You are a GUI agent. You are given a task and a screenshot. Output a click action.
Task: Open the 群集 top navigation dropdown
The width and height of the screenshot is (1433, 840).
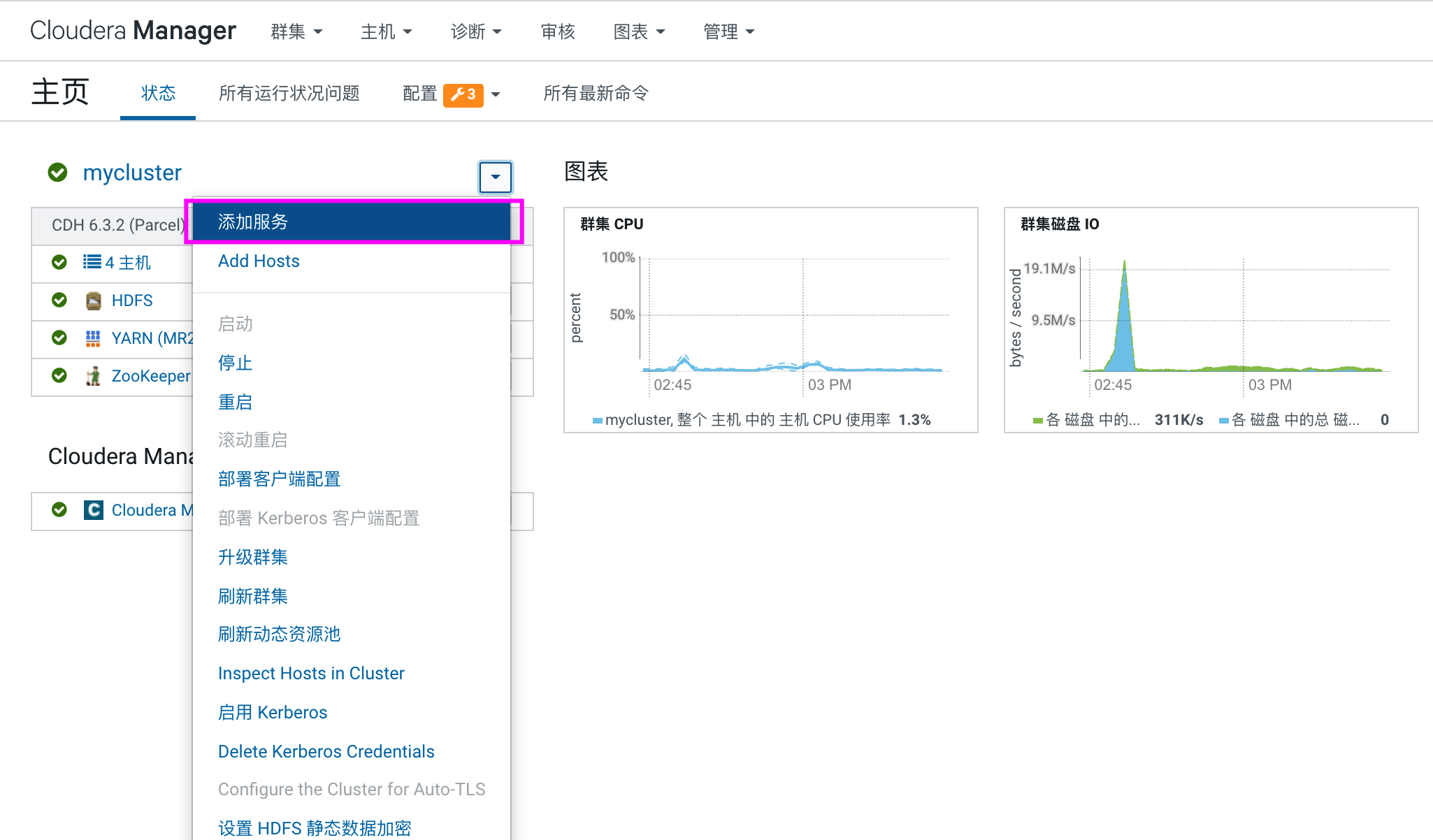(x=296, y=31)
